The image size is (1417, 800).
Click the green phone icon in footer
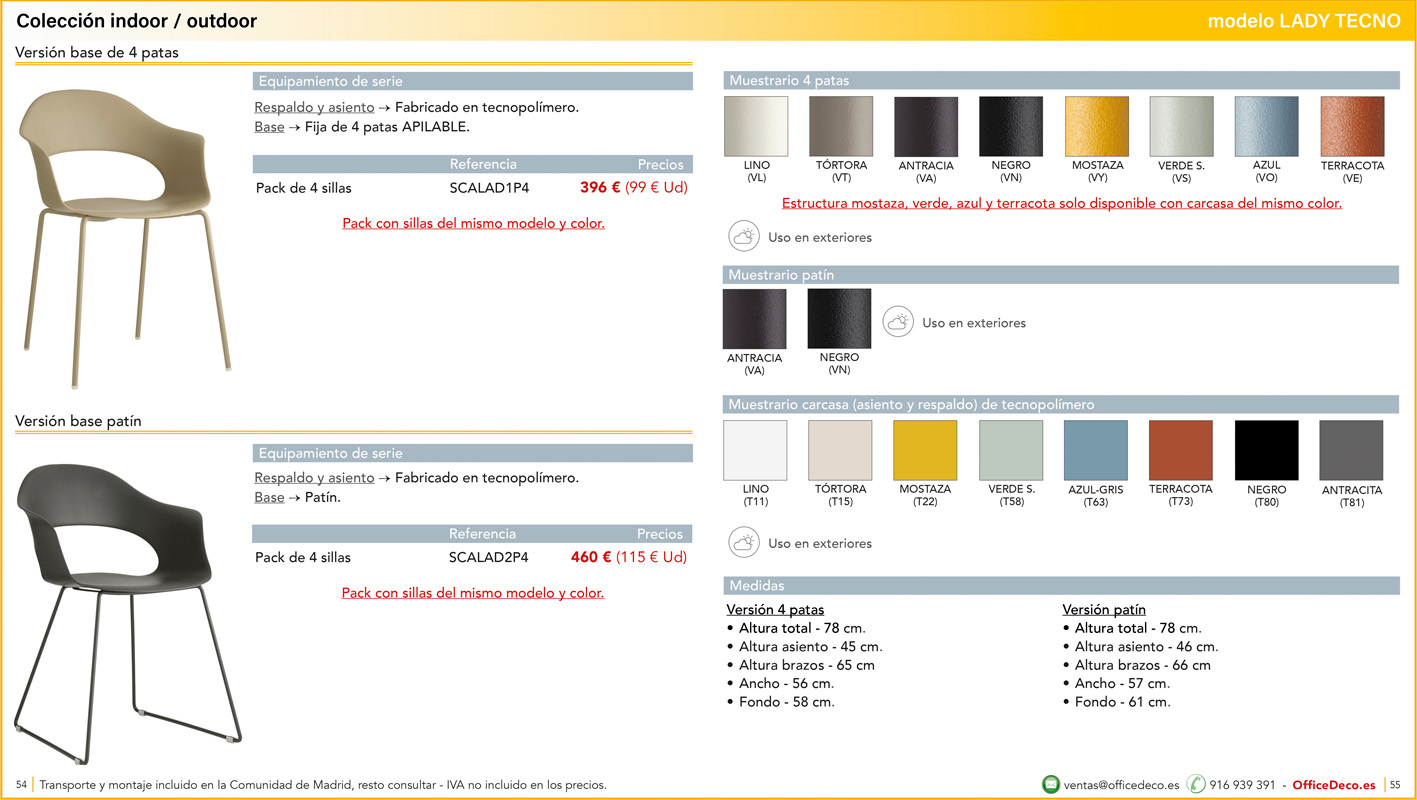click(1196, 785)
